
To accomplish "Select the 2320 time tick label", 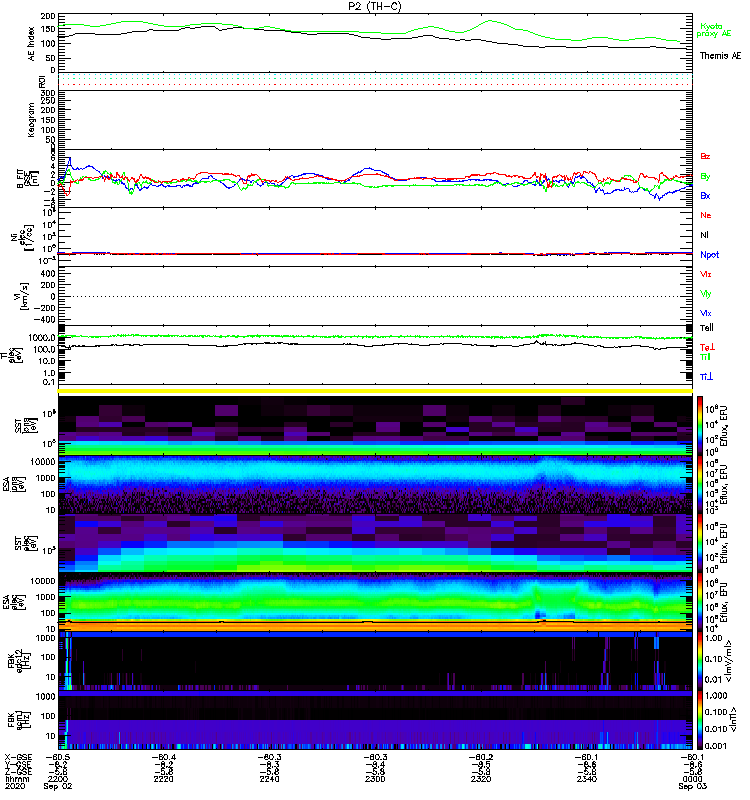I will tap(481, 779).
